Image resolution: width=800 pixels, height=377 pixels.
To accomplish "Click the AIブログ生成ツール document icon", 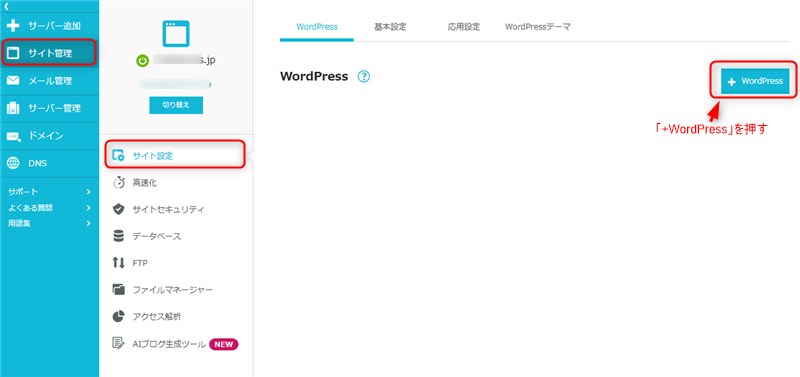I will point(118,343).
